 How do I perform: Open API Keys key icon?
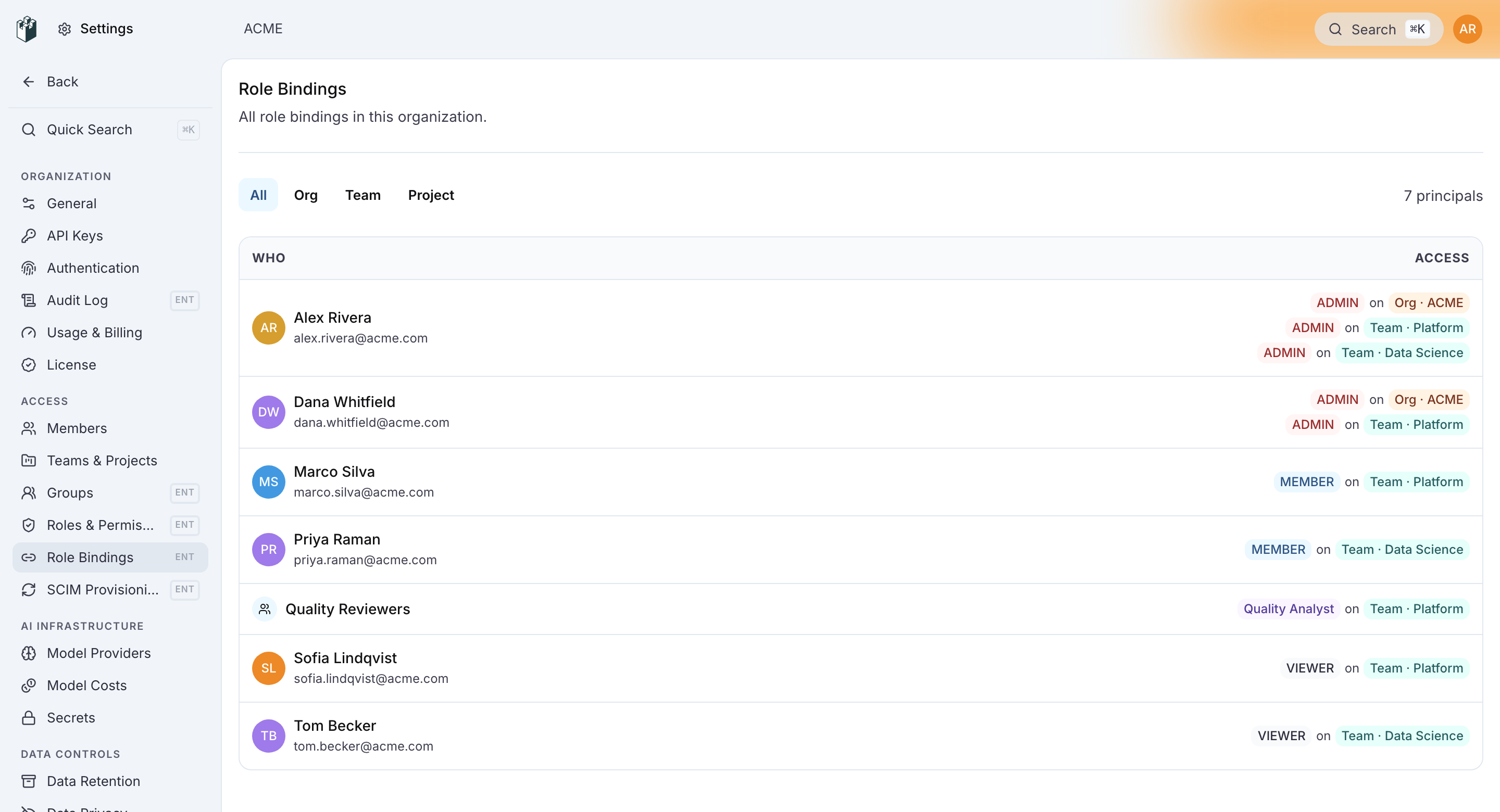(x=29, y=236)
